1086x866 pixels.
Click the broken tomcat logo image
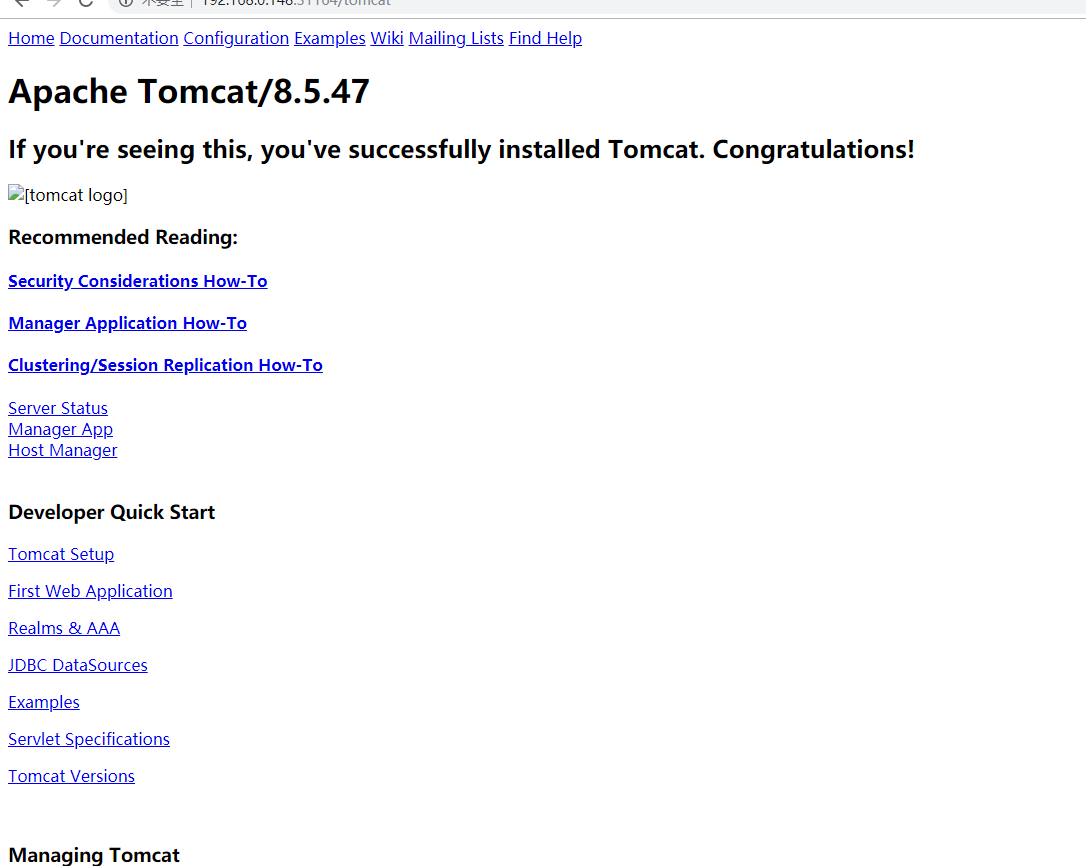(x=68, y=195)
